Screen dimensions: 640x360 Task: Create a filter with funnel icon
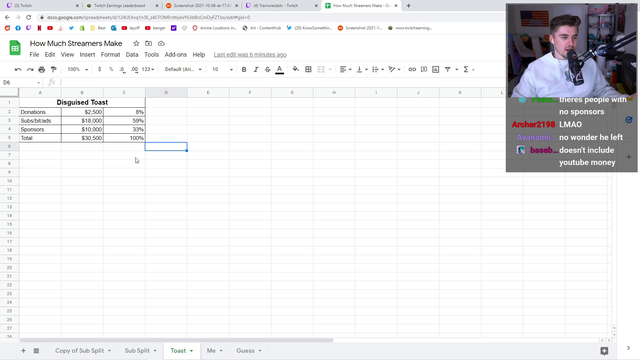point(448,69)
